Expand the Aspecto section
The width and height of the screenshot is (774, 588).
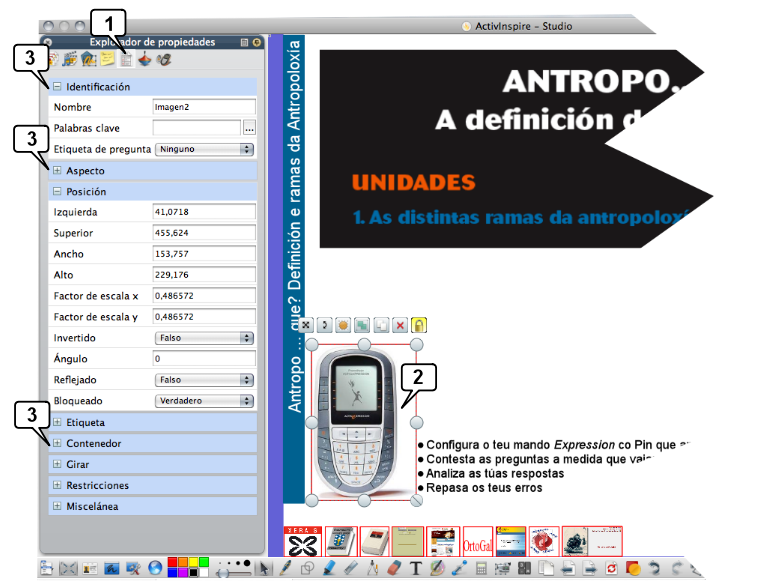57,171
